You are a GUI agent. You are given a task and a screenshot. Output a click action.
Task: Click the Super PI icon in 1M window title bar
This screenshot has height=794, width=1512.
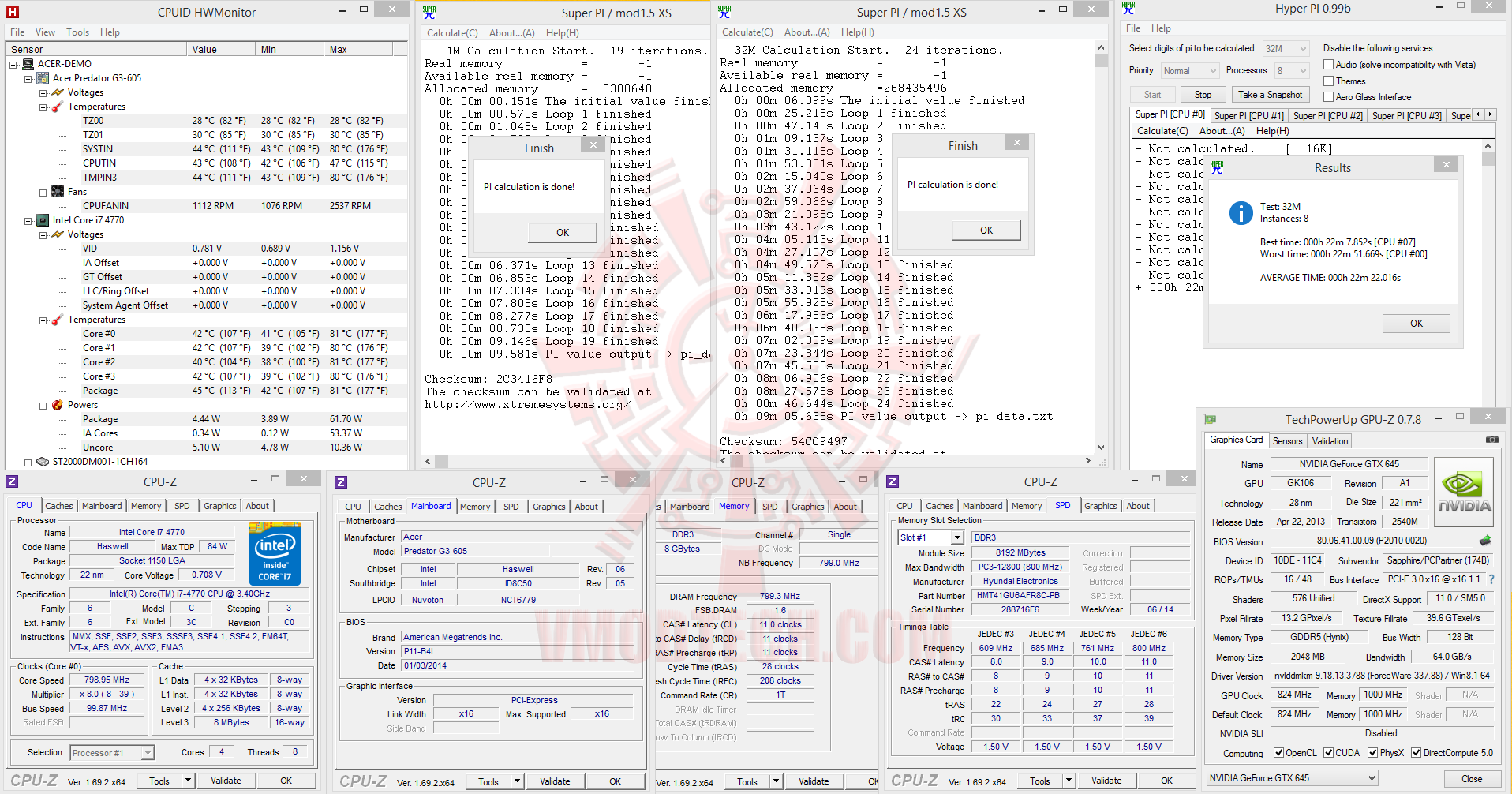coord(429,12)
